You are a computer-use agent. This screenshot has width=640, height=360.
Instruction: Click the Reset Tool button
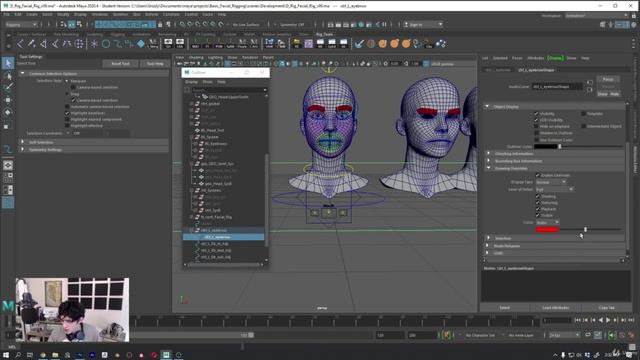tap(120, 64)
